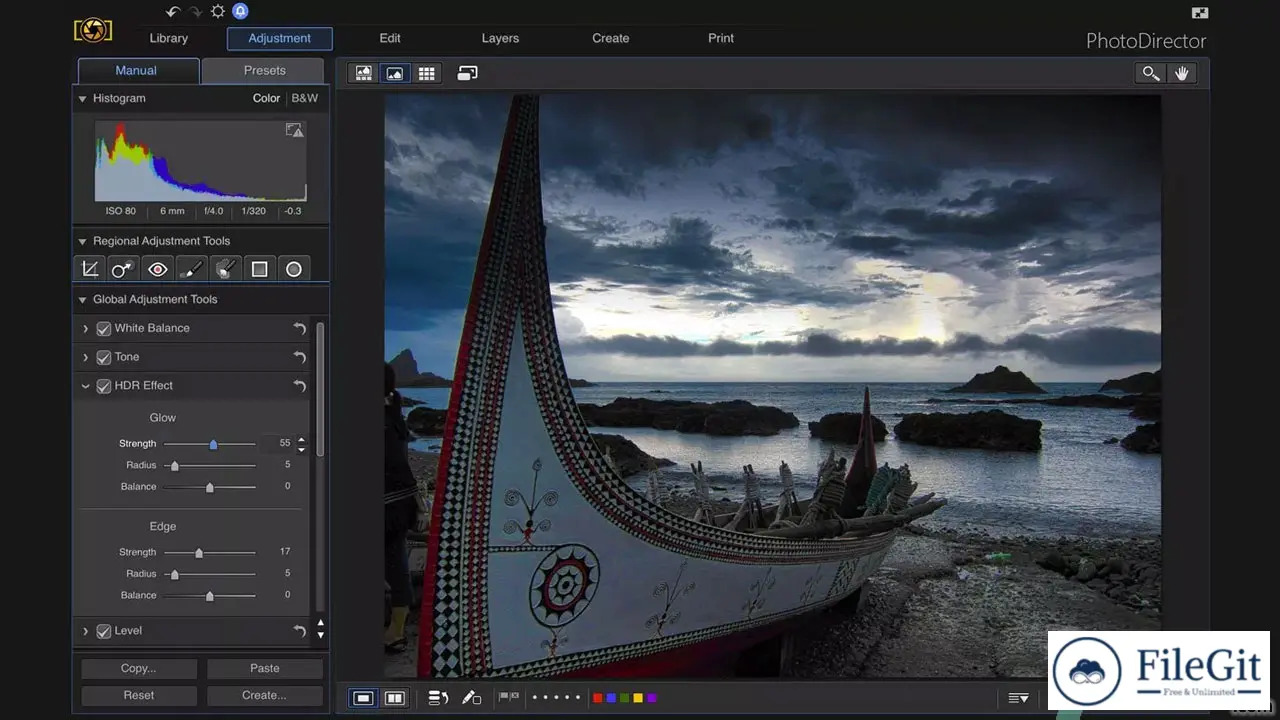This screenshot has height=720, width=1280.
Task: Collapse the Histogram section
Action: pyautogui.click(x=83, y=98)
